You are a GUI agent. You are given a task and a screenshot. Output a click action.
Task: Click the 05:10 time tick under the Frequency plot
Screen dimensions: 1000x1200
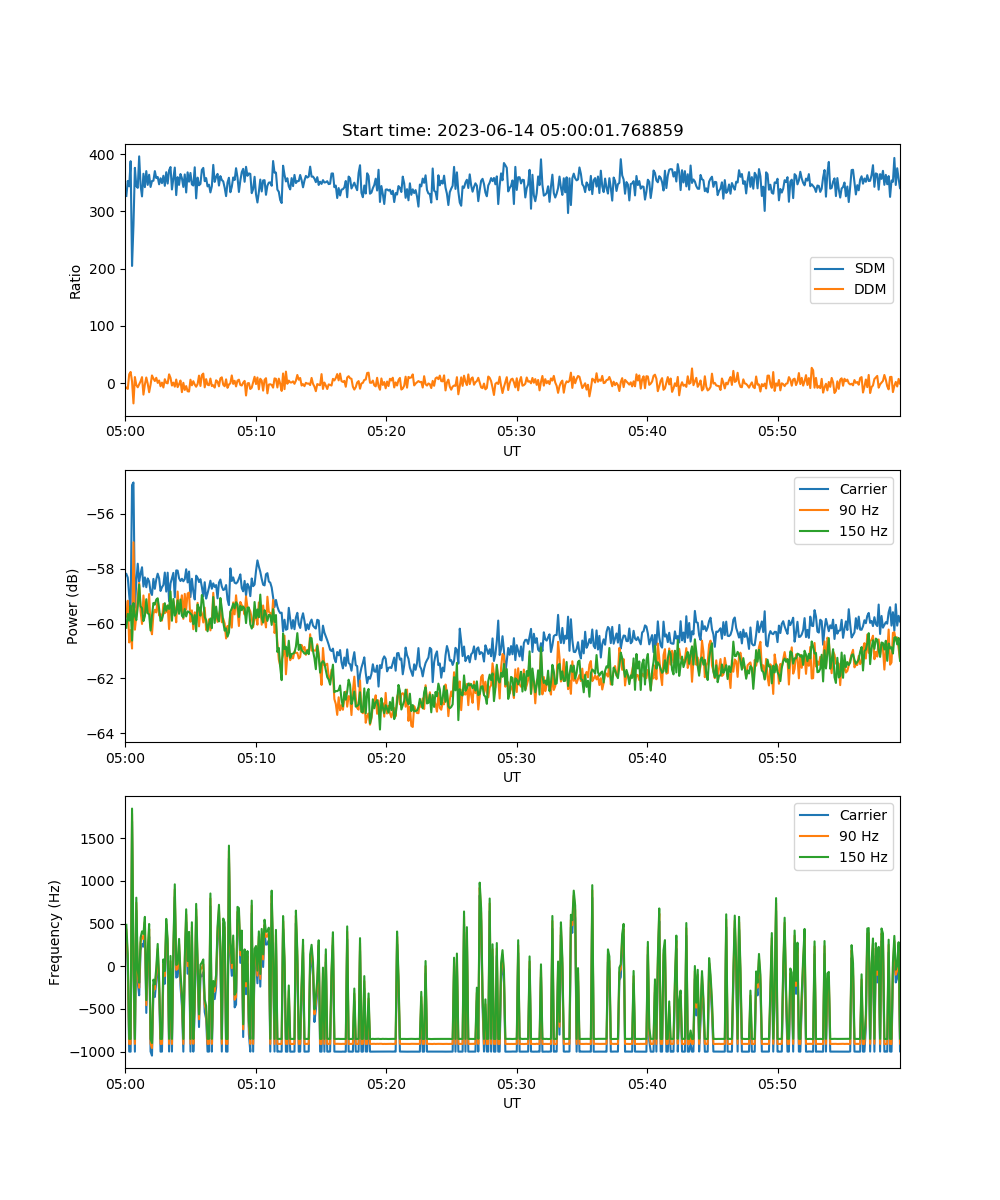256,1084
